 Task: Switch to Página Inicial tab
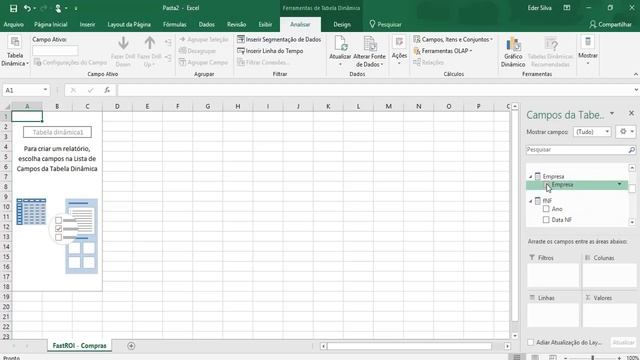[51, 24]
